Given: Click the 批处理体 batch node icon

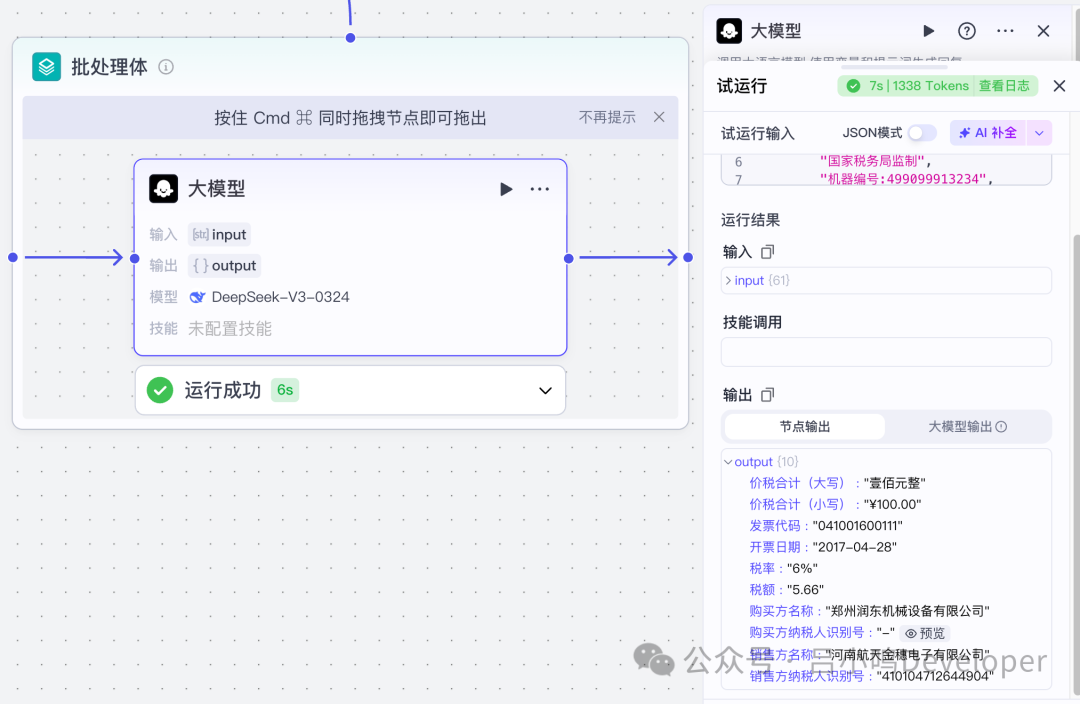Looking at the screenshot, I should [x=47, y=67].
